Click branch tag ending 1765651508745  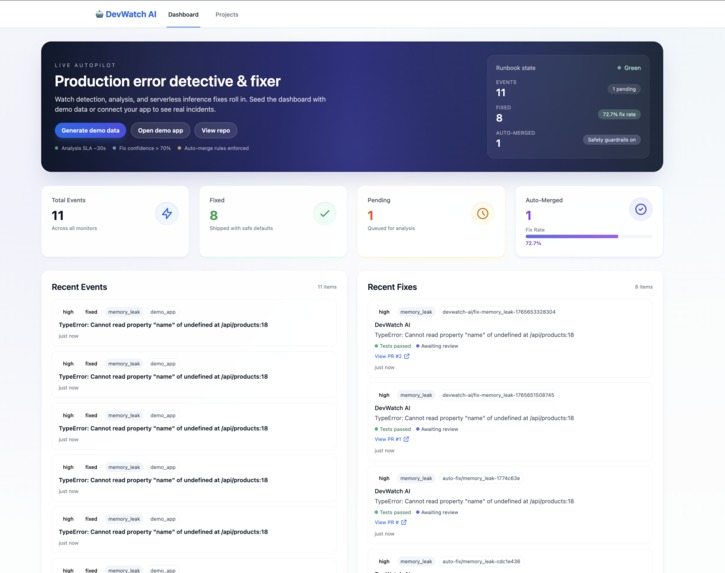(x=498, y=395)
